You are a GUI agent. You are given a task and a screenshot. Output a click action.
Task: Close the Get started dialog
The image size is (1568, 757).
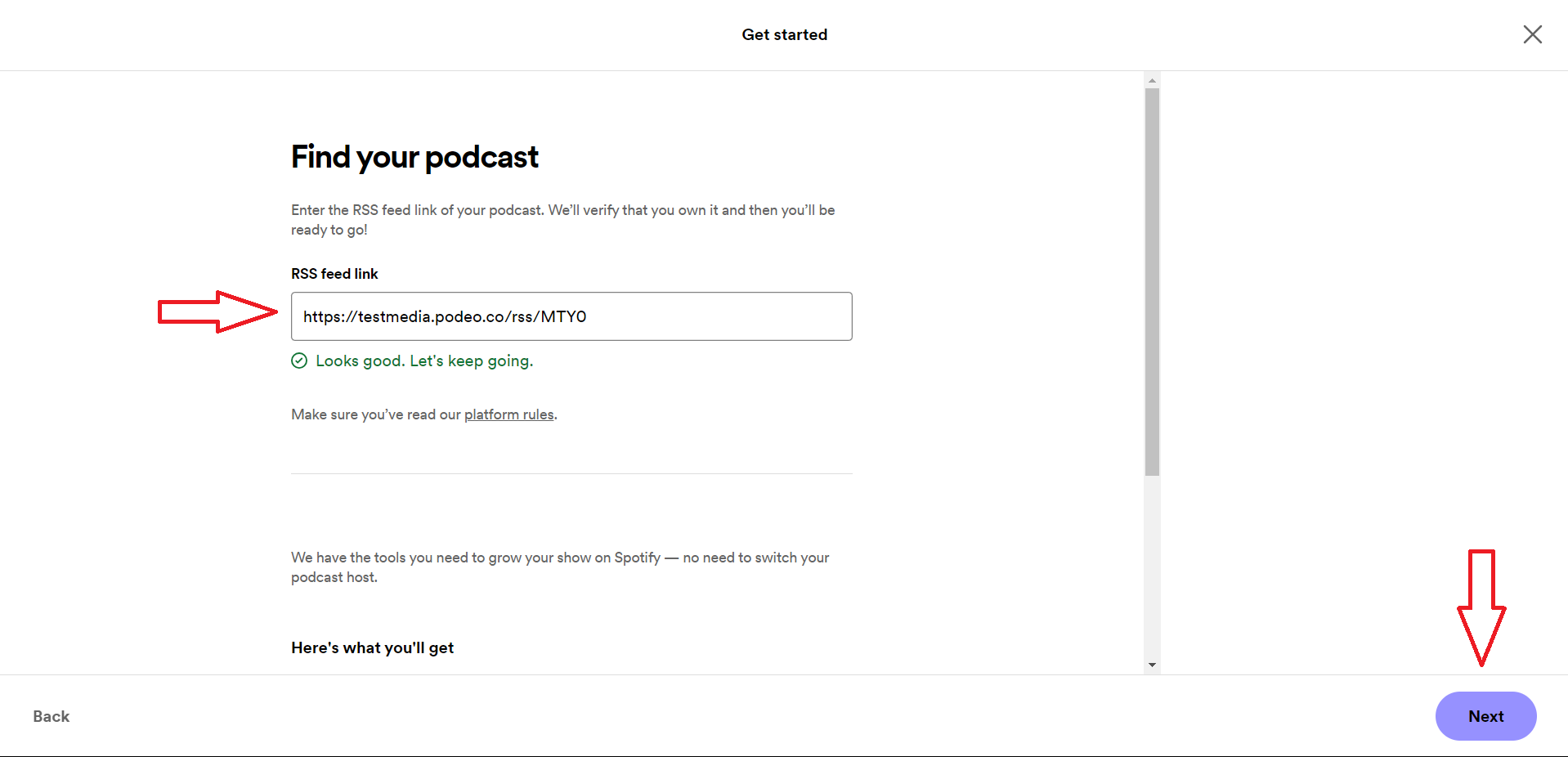1532,34
